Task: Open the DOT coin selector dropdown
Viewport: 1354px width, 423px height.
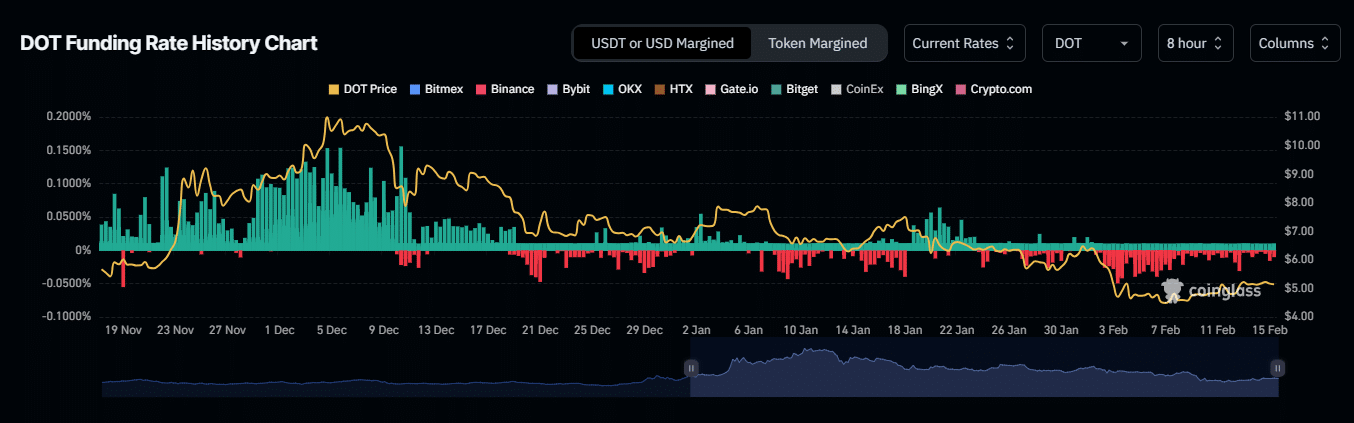Action: point(1093,43)
